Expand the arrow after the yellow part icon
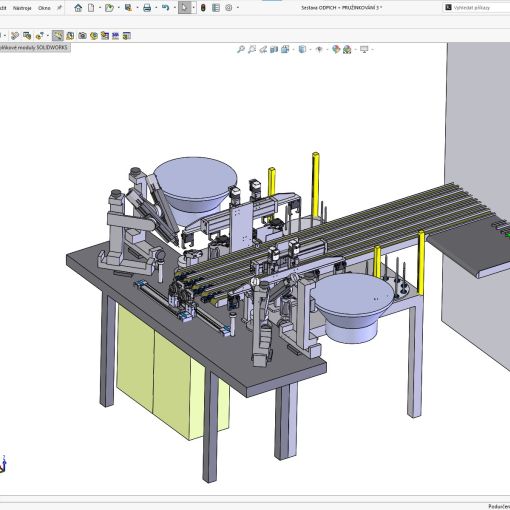Screen dimensions: 510x510 (x=48, y=36)
